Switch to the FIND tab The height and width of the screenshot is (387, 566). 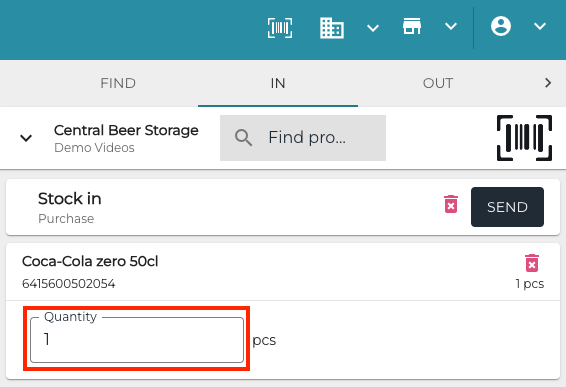pos(118,83)
